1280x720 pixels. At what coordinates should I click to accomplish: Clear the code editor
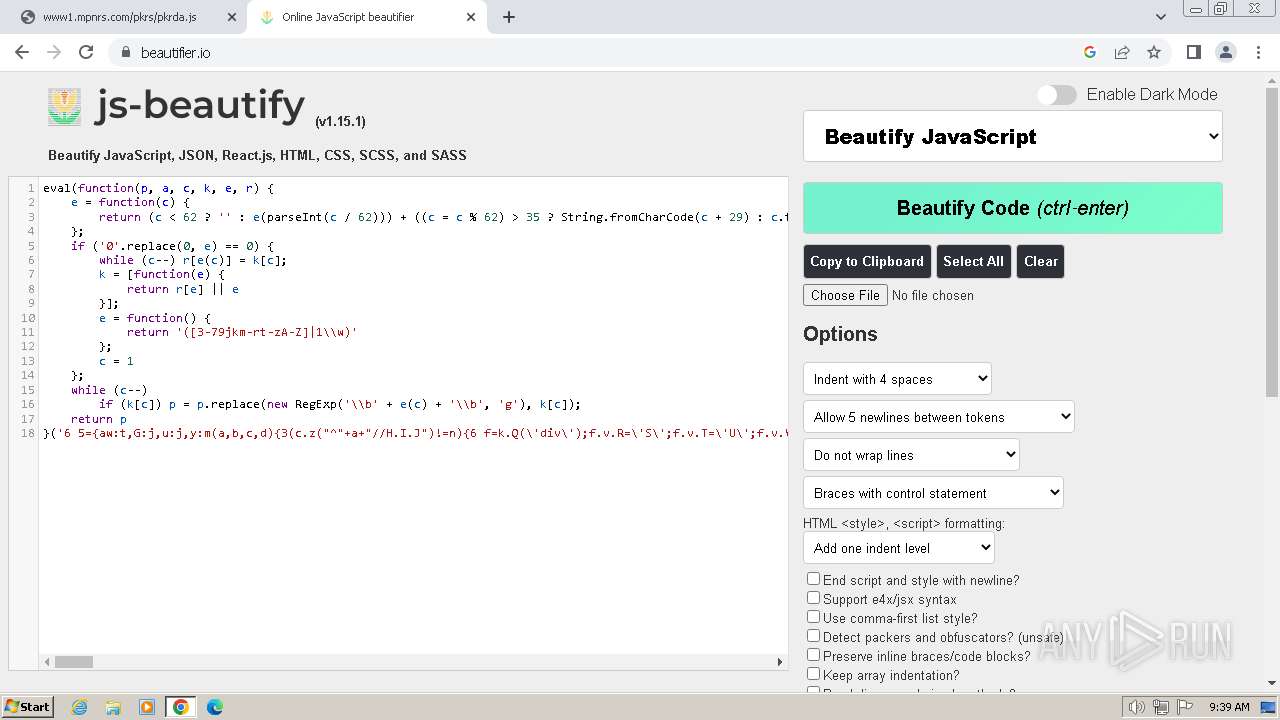tap(1040, 261)
